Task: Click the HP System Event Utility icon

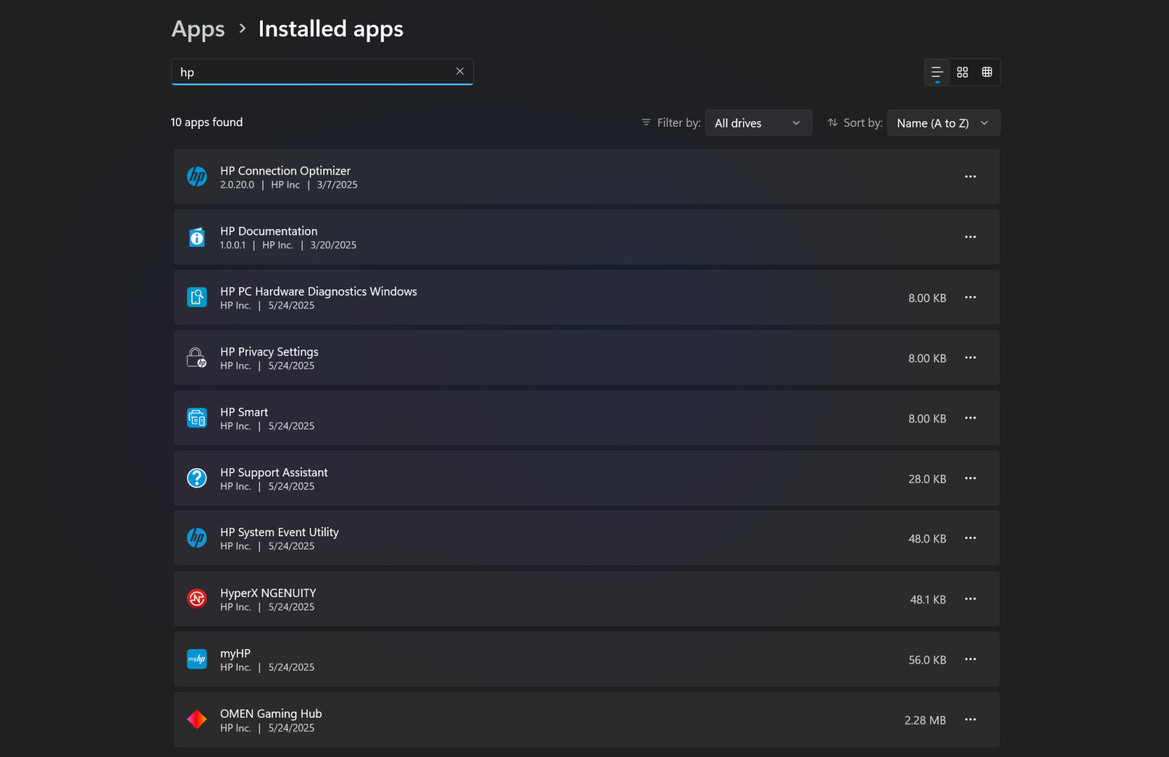Action: coord(197,538)
